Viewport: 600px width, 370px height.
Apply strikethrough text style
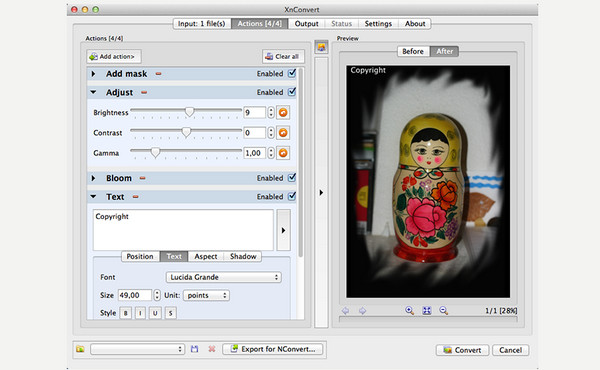(171, 313)
